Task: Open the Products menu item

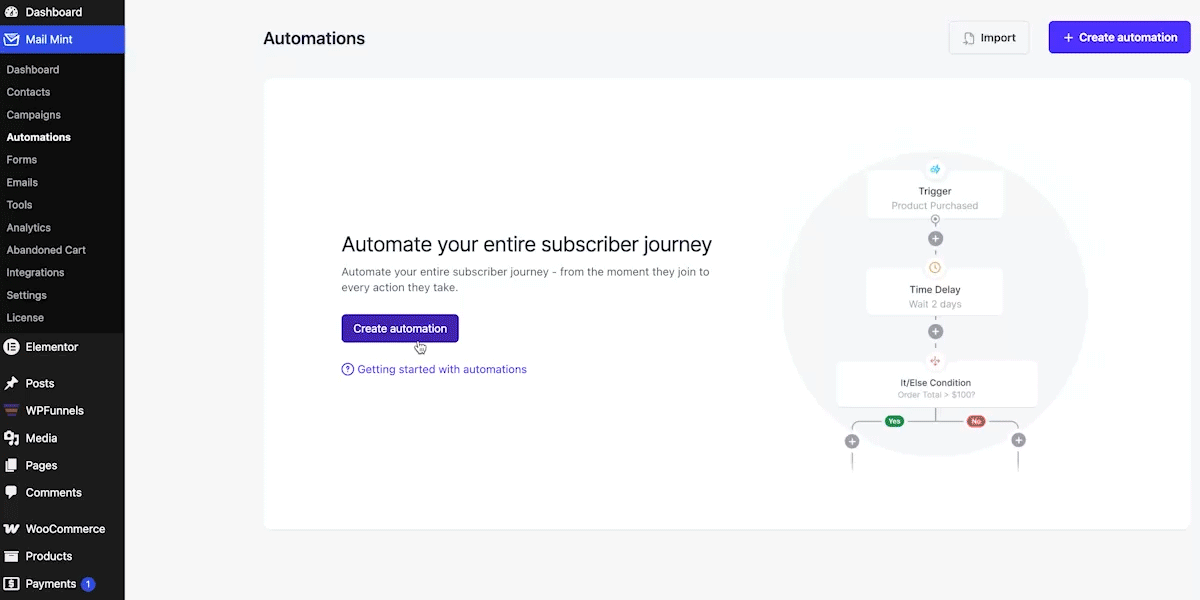Action: [49, 556]
